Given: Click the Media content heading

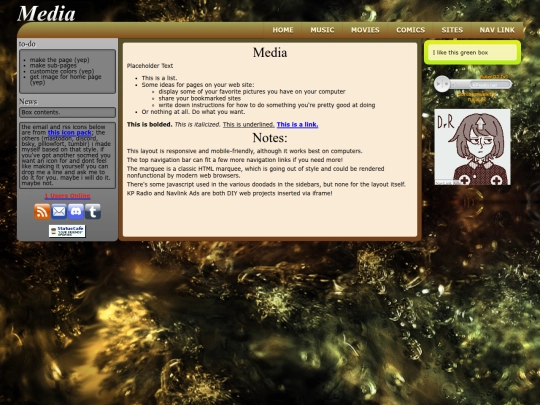Looking at the screenshot, I should [x=270, y=53].
